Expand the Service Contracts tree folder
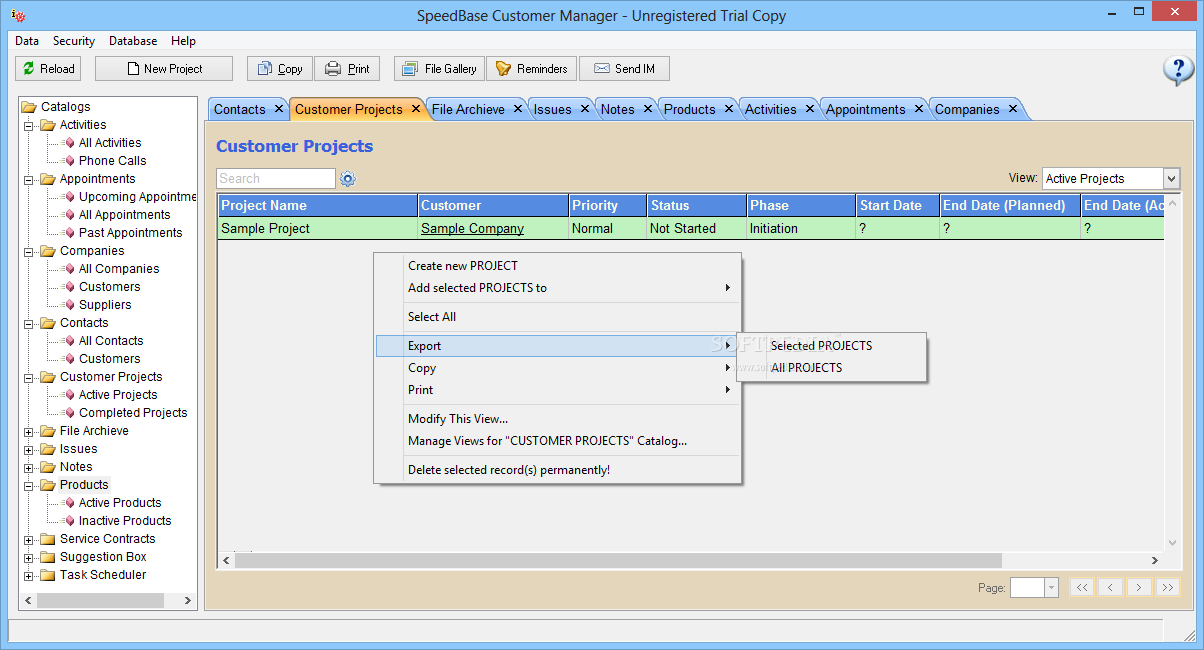 (x=28, y=539)
